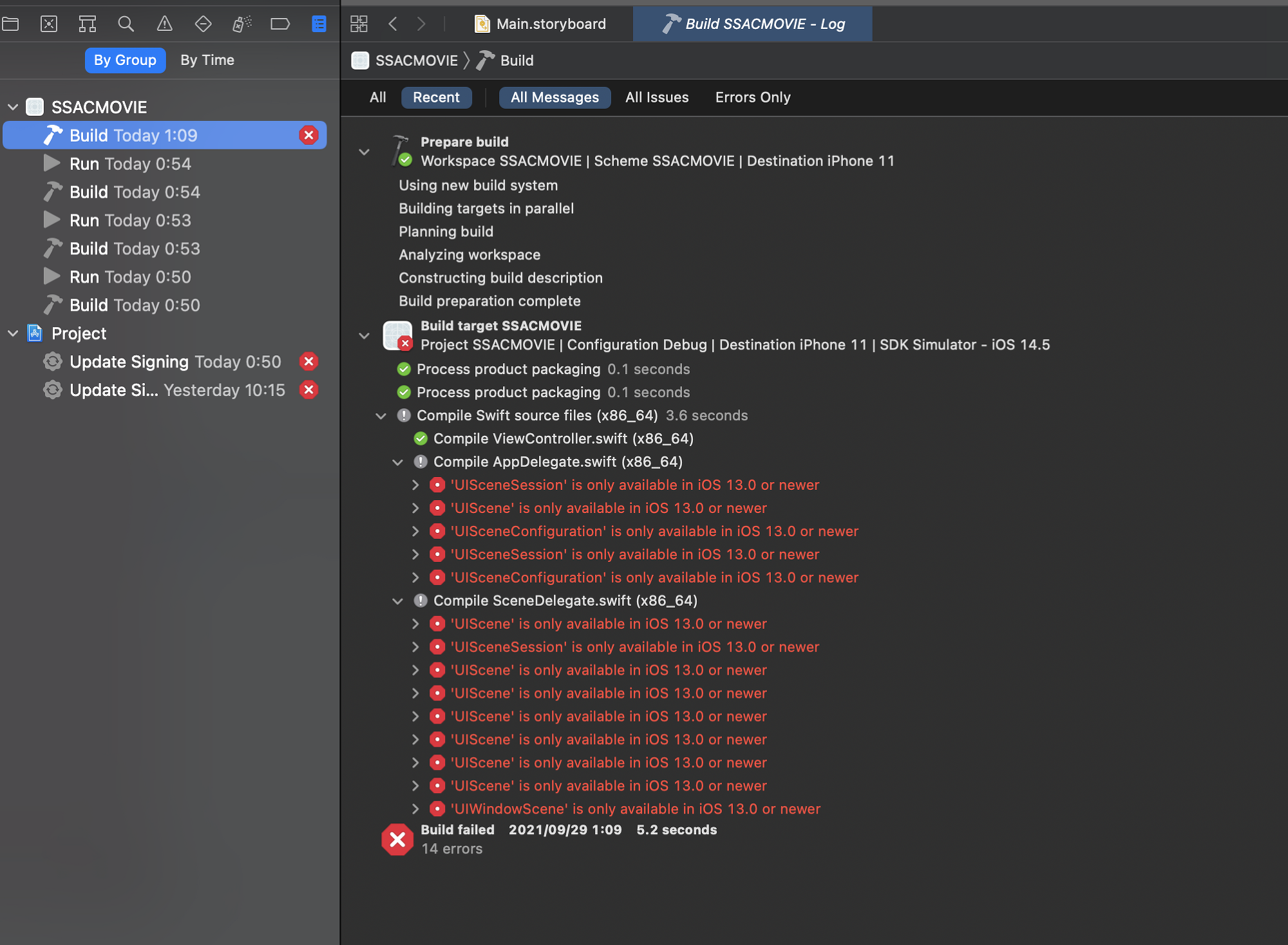Collapse Compile AppDelegate.swift section
Screen dimensions: 1288x945
(x=398, y=462)
